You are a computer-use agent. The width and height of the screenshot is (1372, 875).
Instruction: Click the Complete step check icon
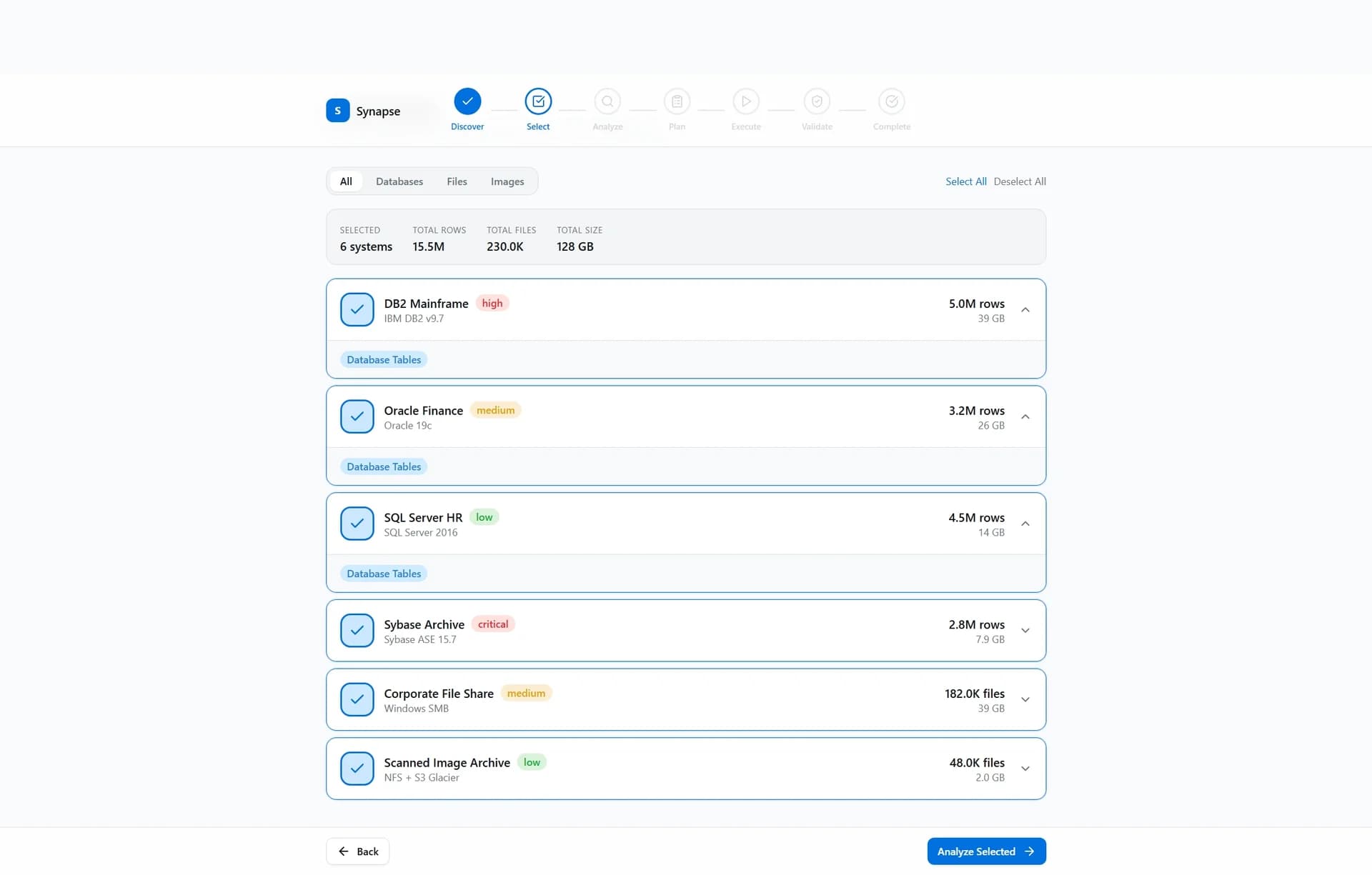coord(892,101)
